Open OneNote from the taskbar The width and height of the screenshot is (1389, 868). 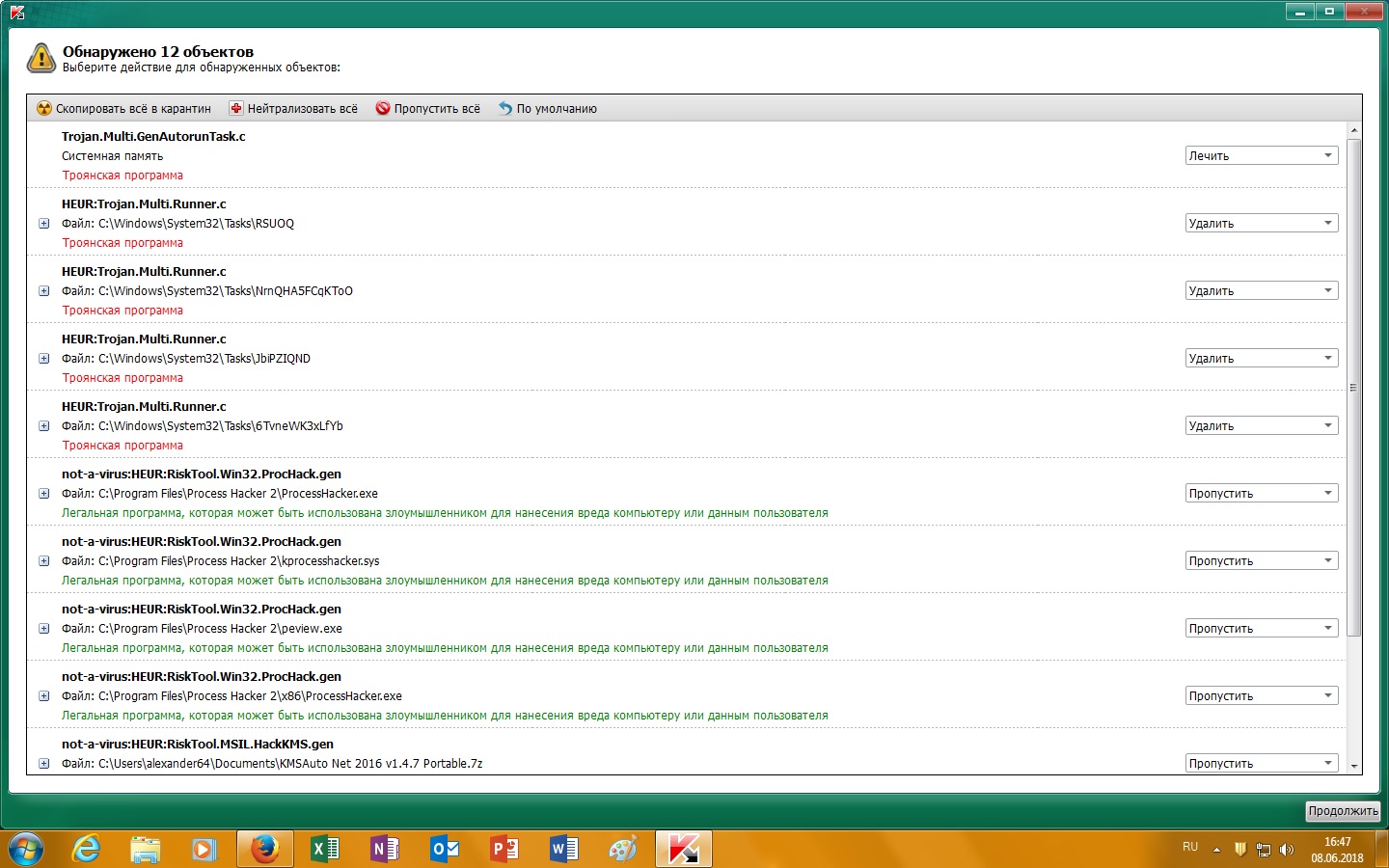coord(384,849)
